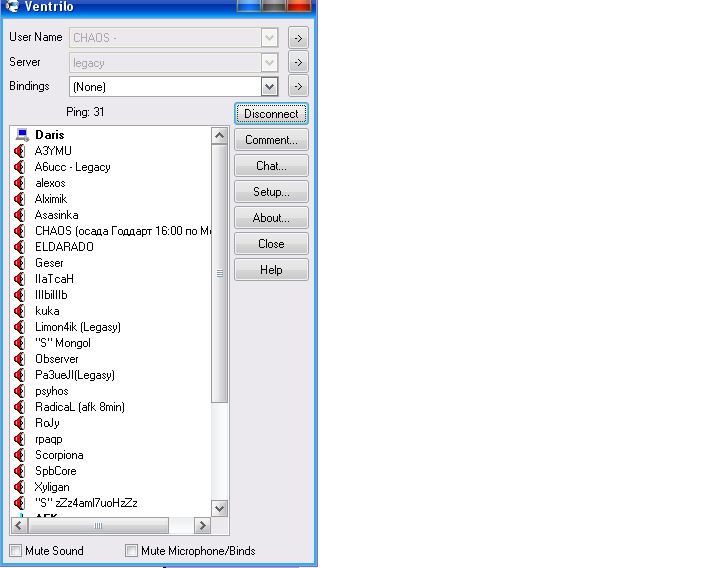Select user Scorpiona in the list
The image size is (720, 568).
coord(59,455)
